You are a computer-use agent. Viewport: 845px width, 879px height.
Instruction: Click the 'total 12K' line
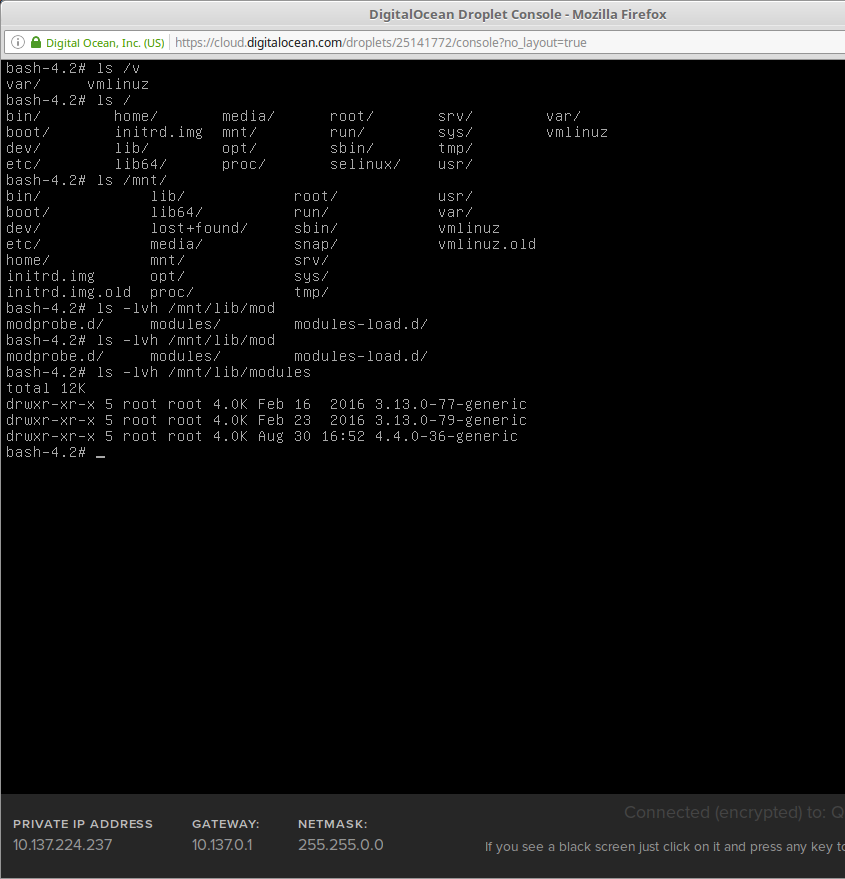tap(46, 388)
